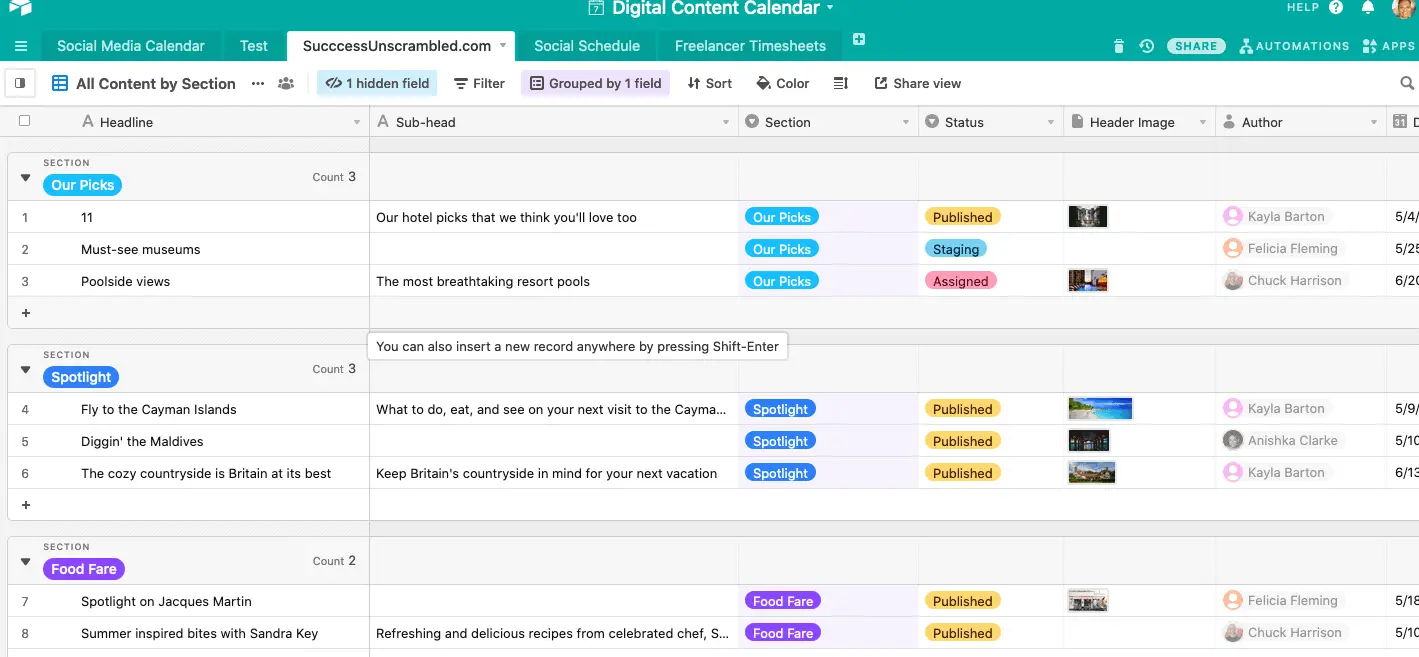1419x657 pixels.
Task: Click Chuck Harrison author in Poolside views row
Action: click(x=1285, y=281)
